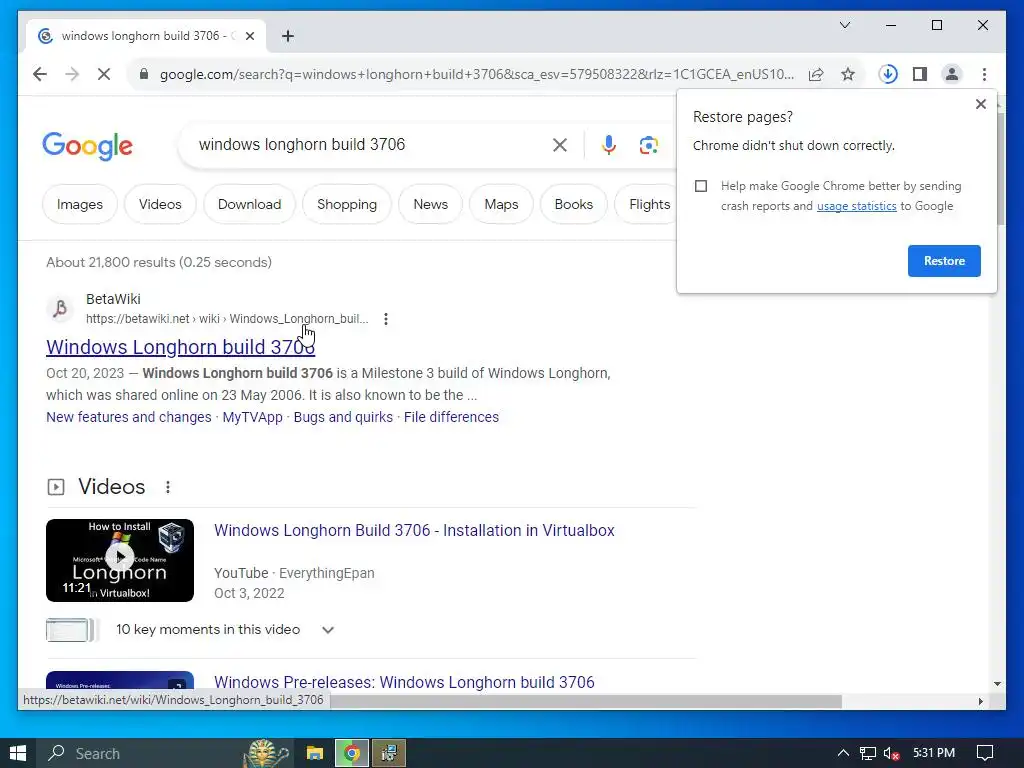1024x768 pixels.
Task: Click the address bar URL
Action: [477, 74]
